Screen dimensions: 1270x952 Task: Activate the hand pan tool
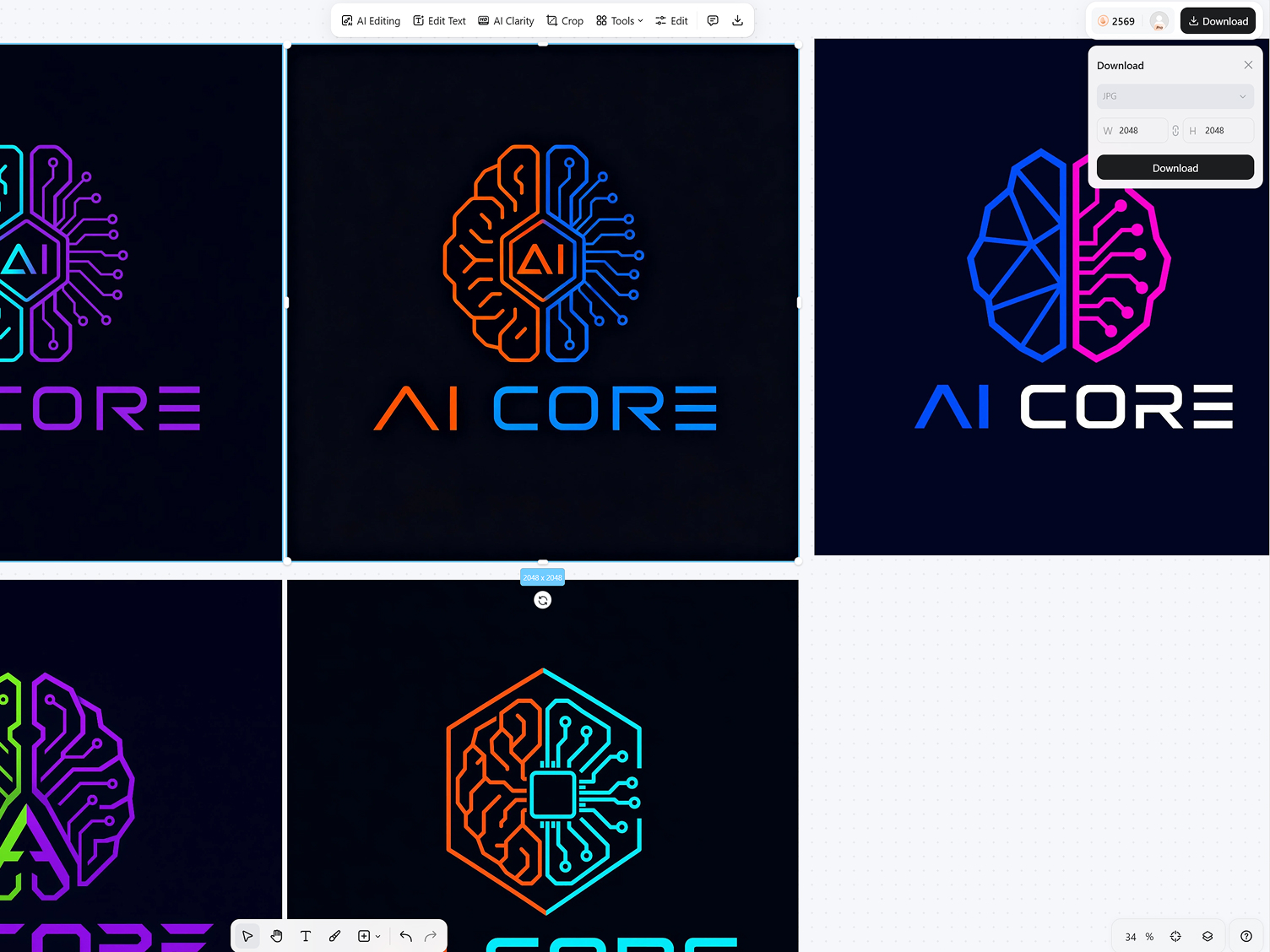(277, 936)
